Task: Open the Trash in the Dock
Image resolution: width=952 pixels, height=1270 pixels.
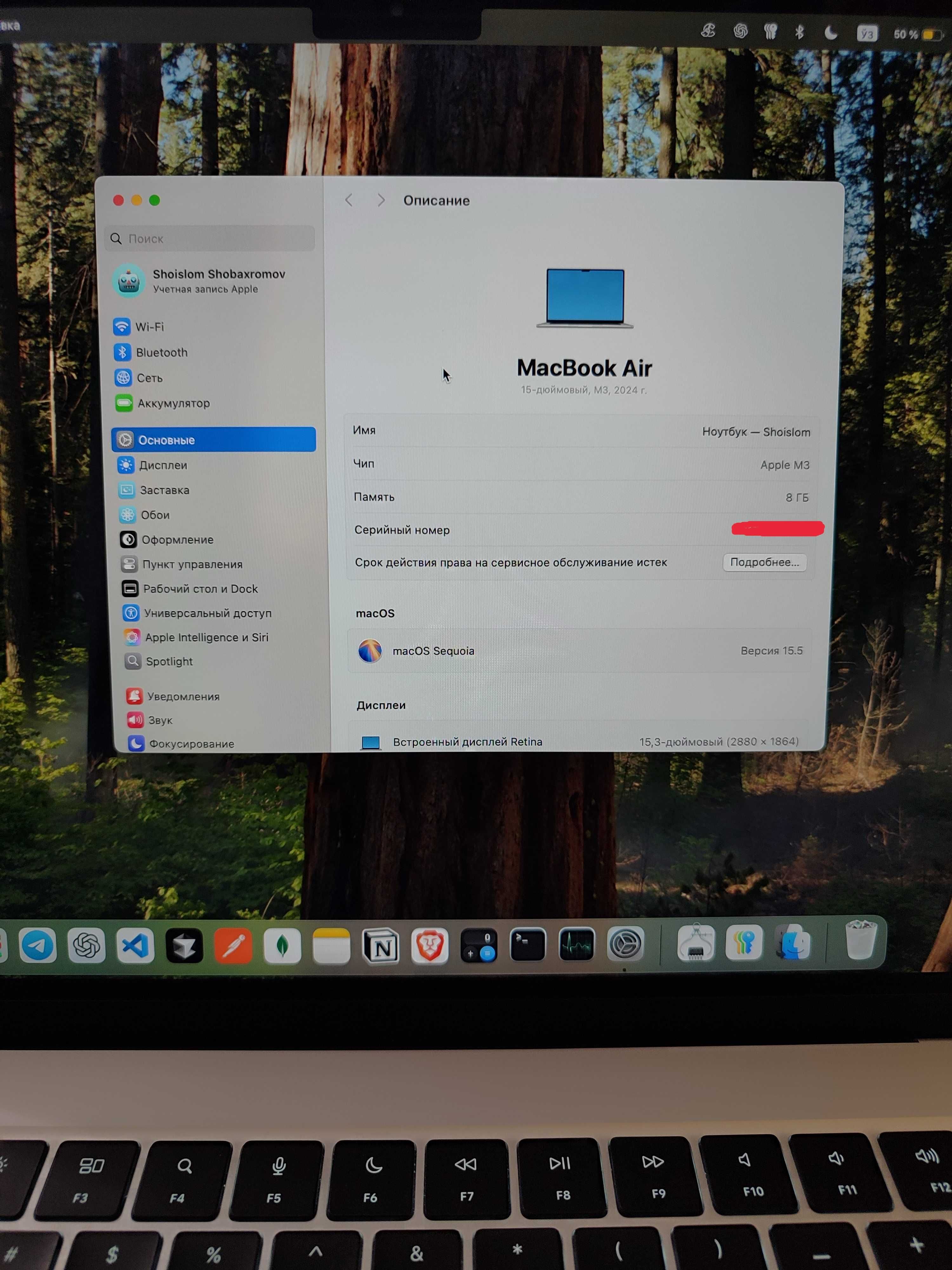Action: click(x=861, y=939)
